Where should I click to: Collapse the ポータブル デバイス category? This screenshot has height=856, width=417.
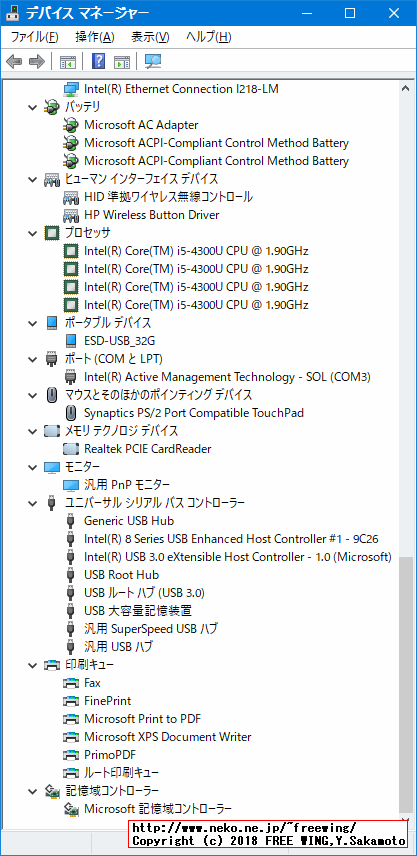pos(32,323)
